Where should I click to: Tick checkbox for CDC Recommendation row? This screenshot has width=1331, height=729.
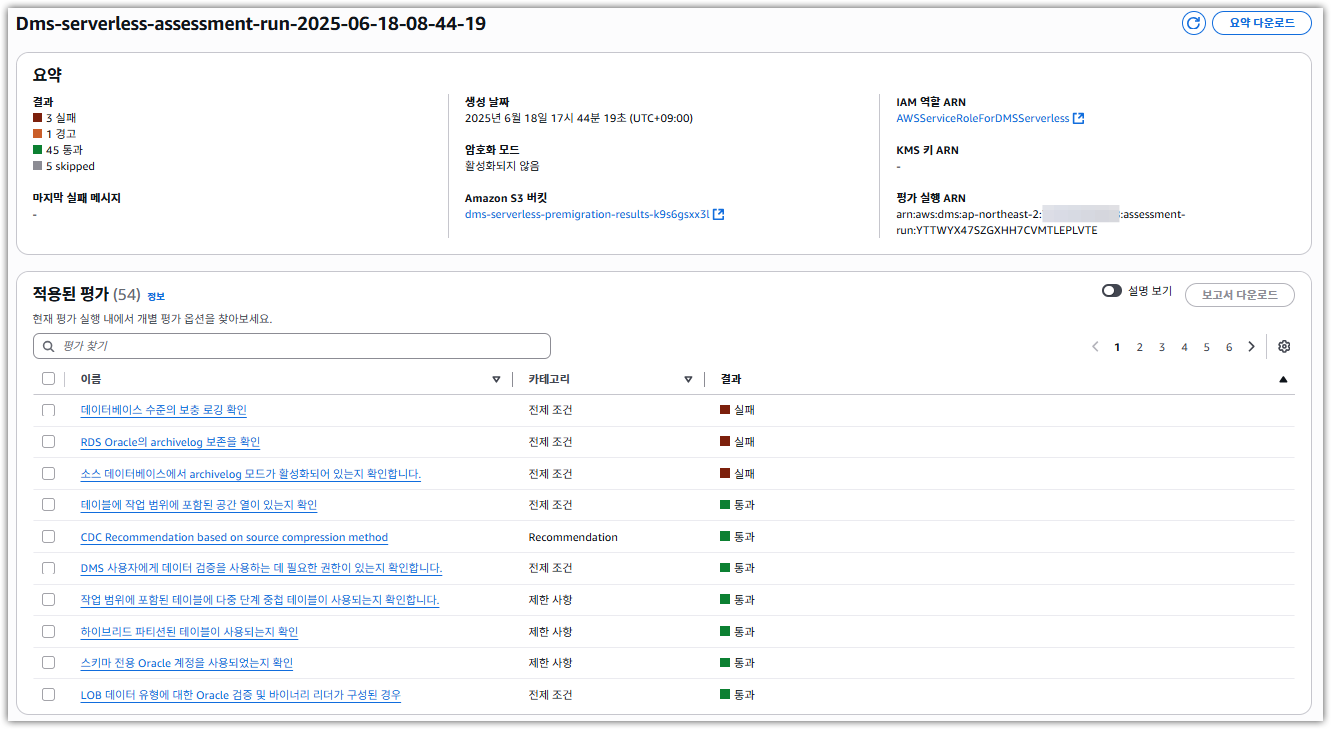pyautogui.click(x=49, y=537)
